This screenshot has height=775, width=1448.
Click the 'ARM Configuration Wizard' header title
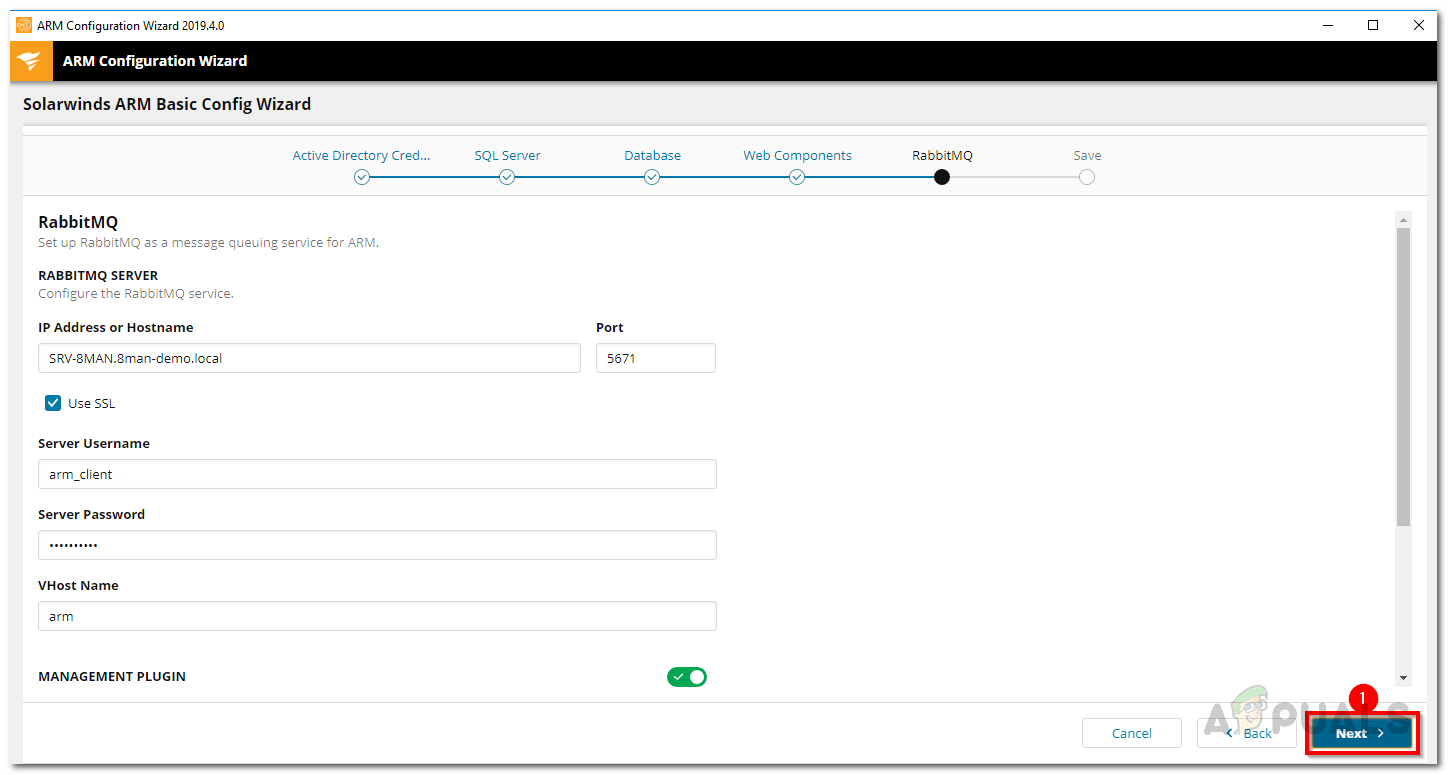(155, 61)
